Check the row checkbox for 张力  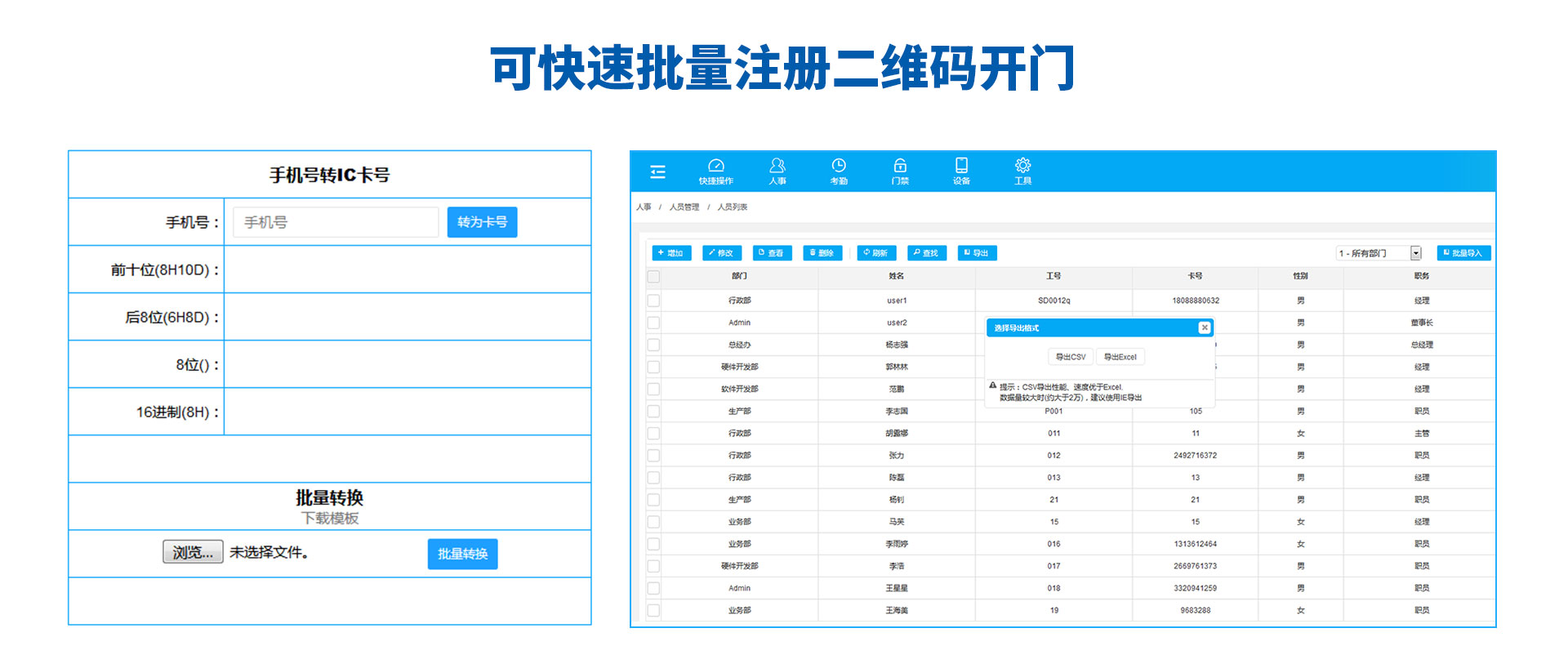(x=653, y=455)
